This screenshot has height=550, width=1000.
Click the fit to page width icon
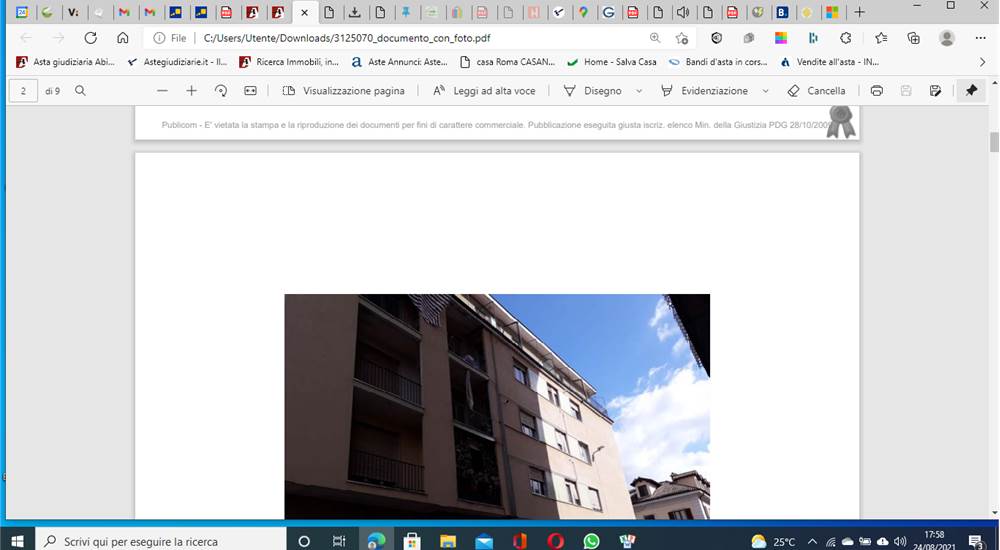tap(250, 91)
